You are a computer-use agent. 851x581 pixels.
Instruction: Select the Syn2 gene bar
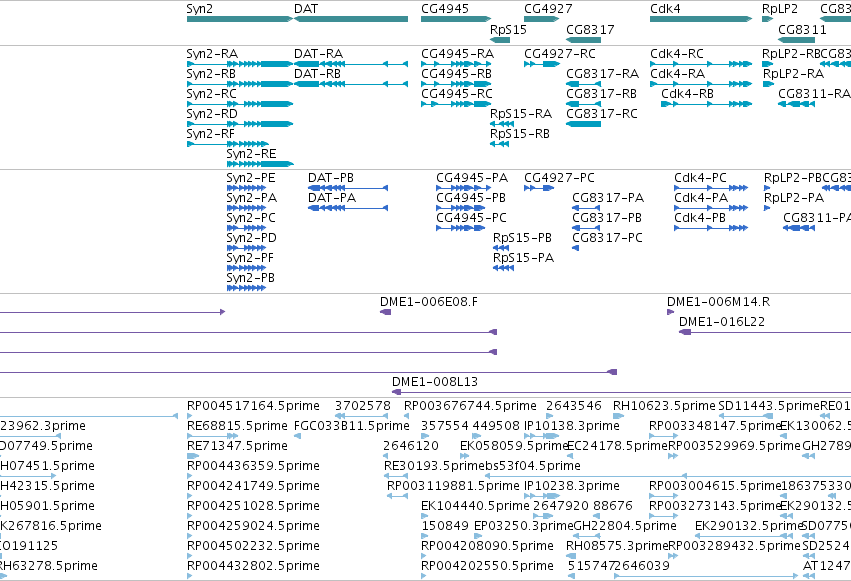pos(240,19)
